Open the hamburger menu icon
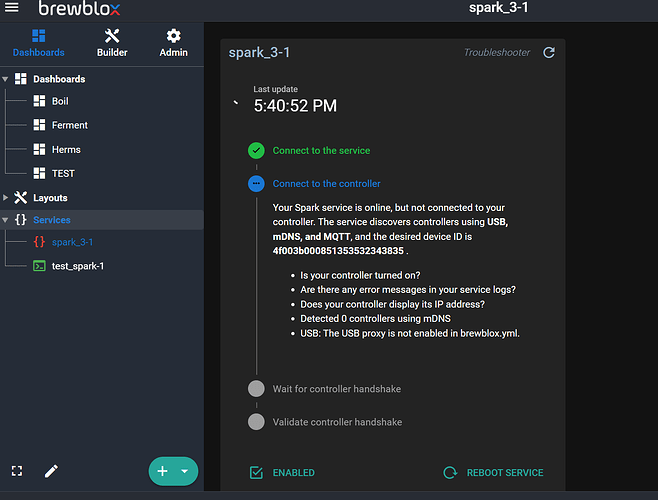 (12, 9)
